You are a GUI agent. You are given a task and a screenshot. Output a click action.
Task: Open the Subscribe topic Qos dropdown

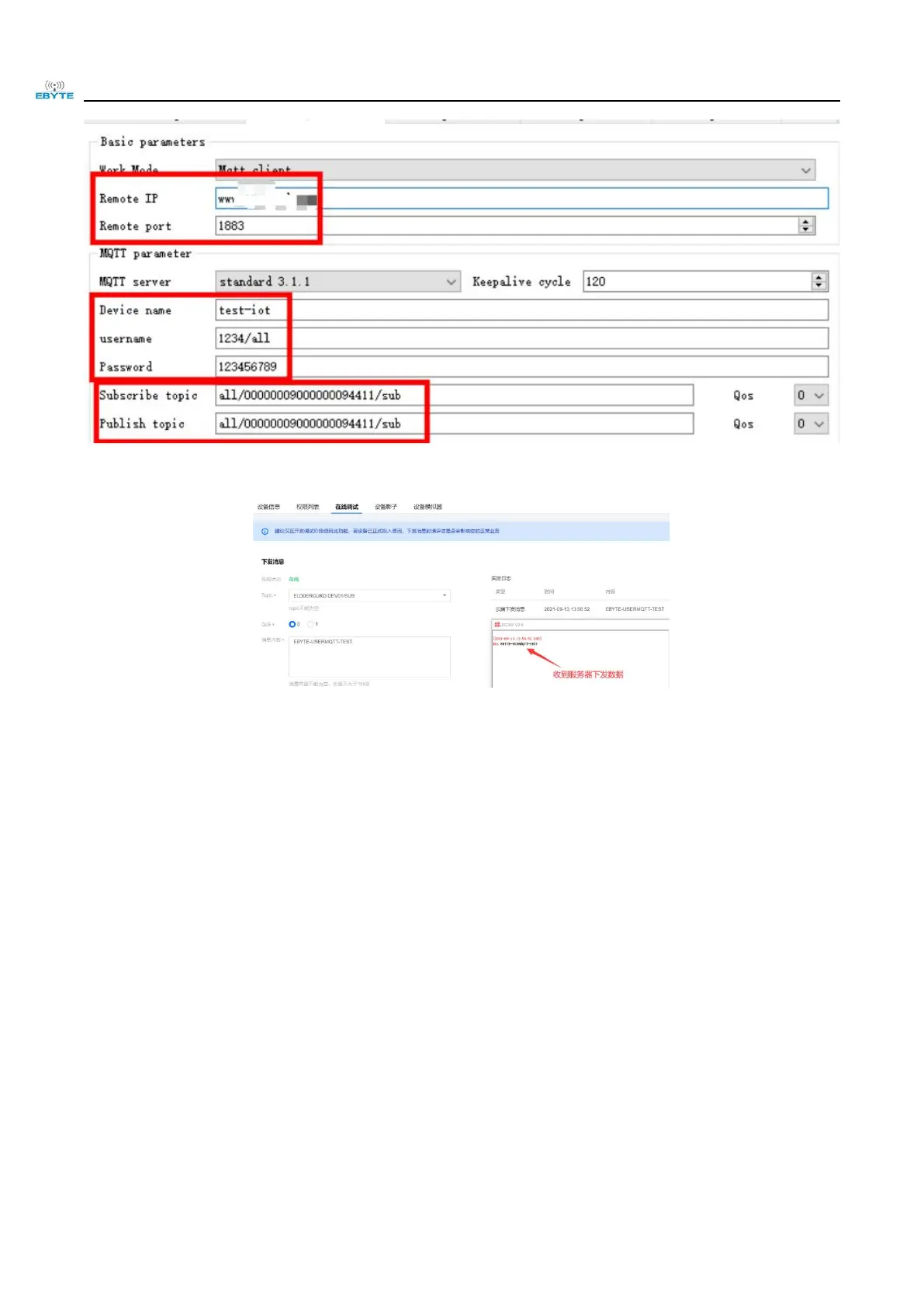812,396
